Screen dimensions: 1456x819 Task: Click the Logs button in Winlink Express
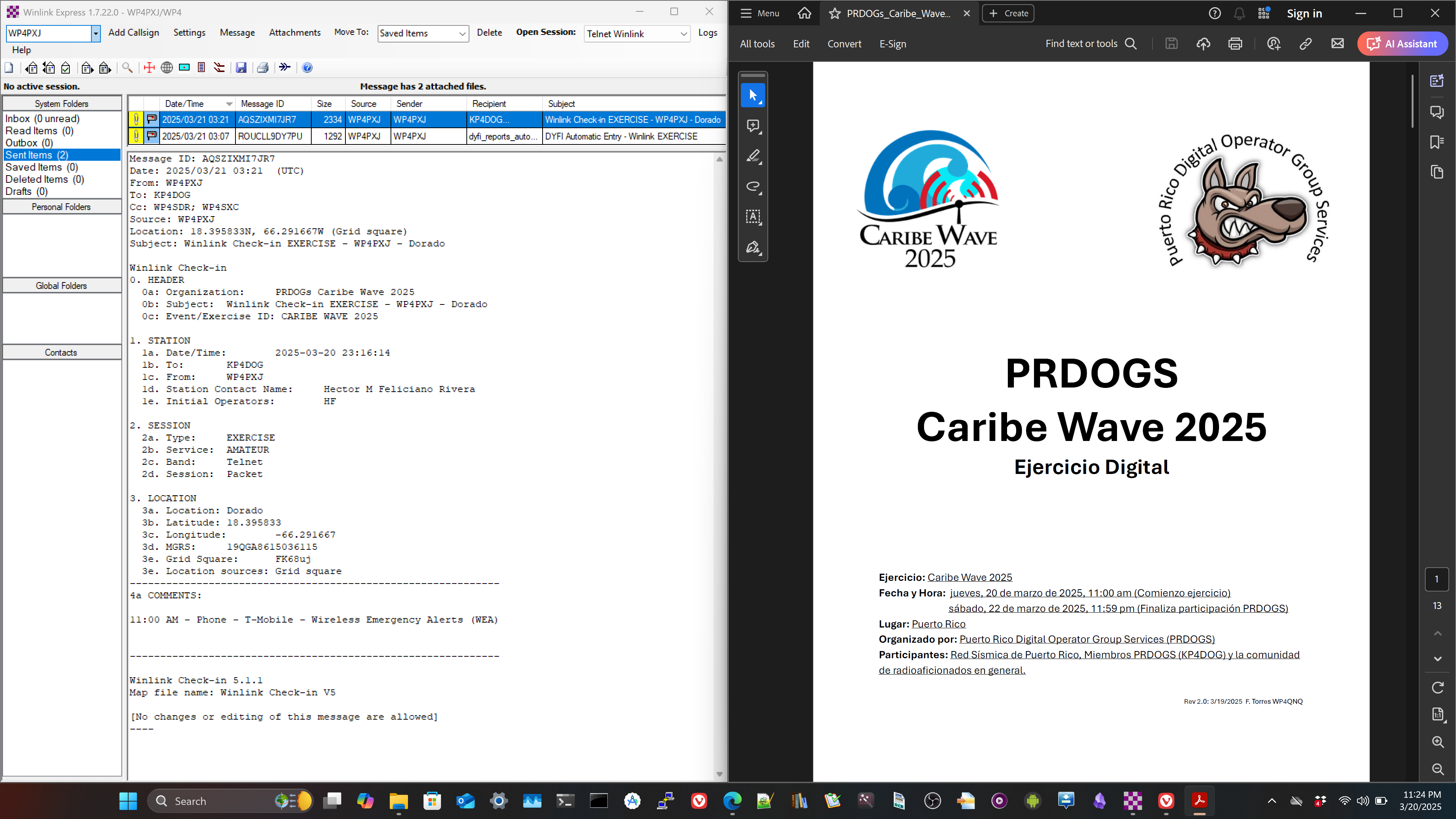[708, 33]
